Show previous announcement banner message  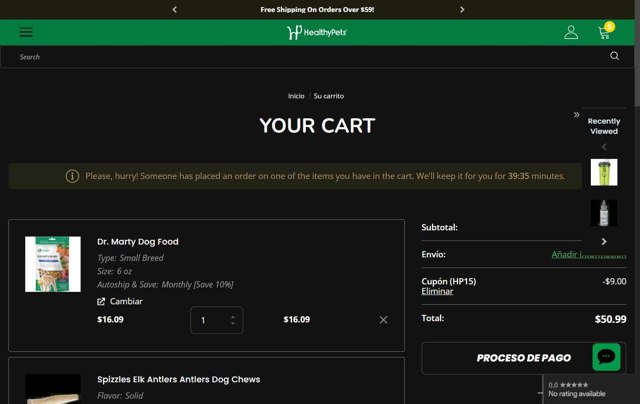coord(175,9)
